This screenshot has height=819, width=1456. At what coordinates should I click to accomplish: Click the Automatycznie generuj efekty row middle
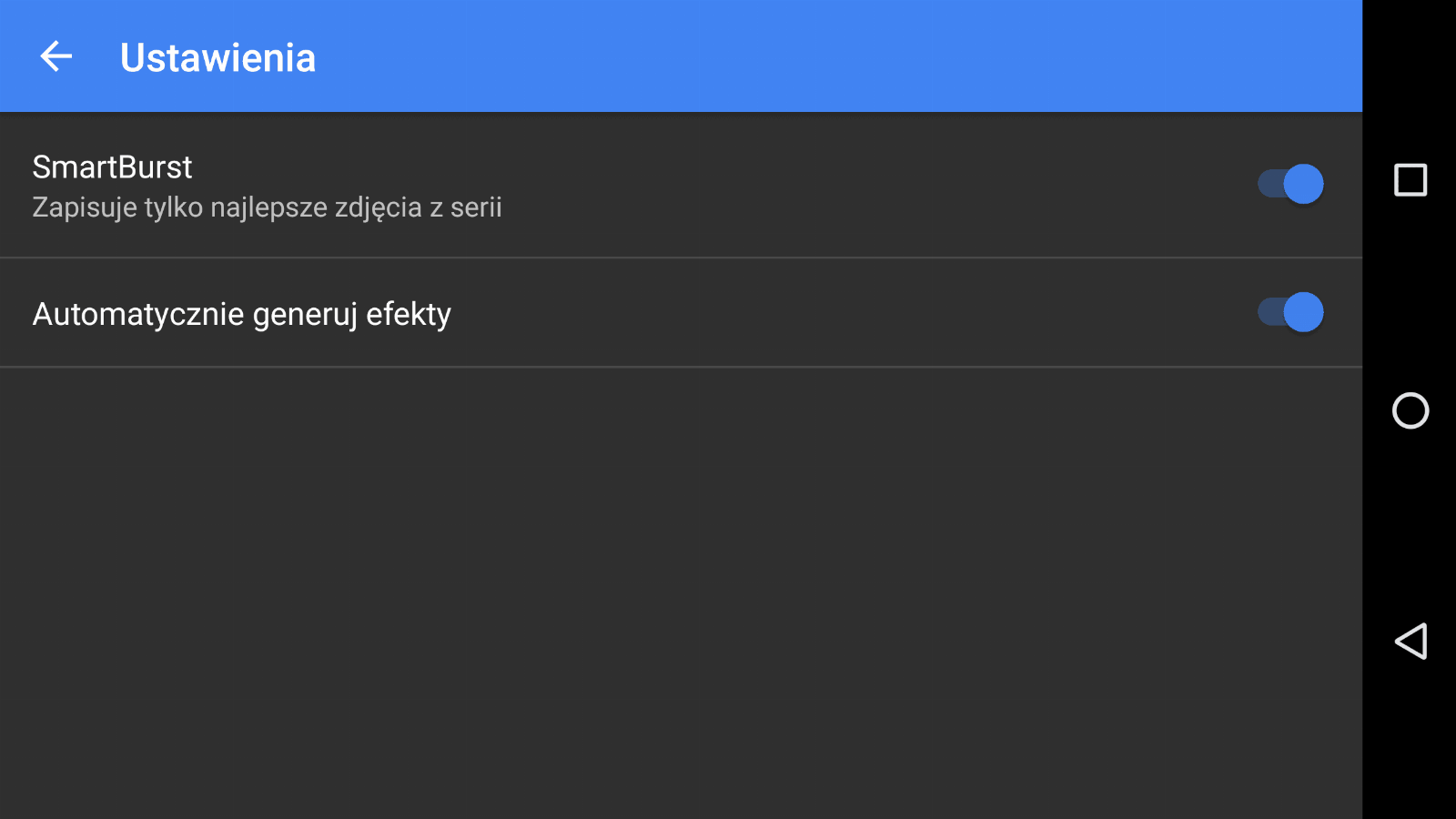pos(681,313)
